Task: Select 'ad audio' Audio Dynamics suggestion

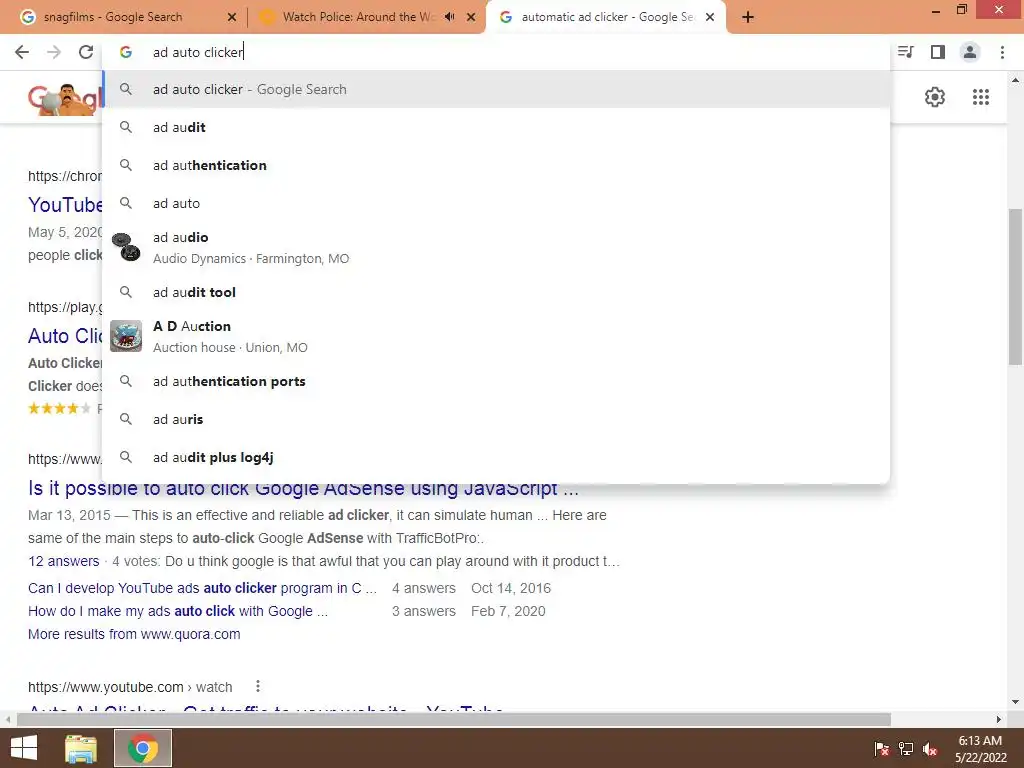Action: pyautogui.click(x=496, y=248)
